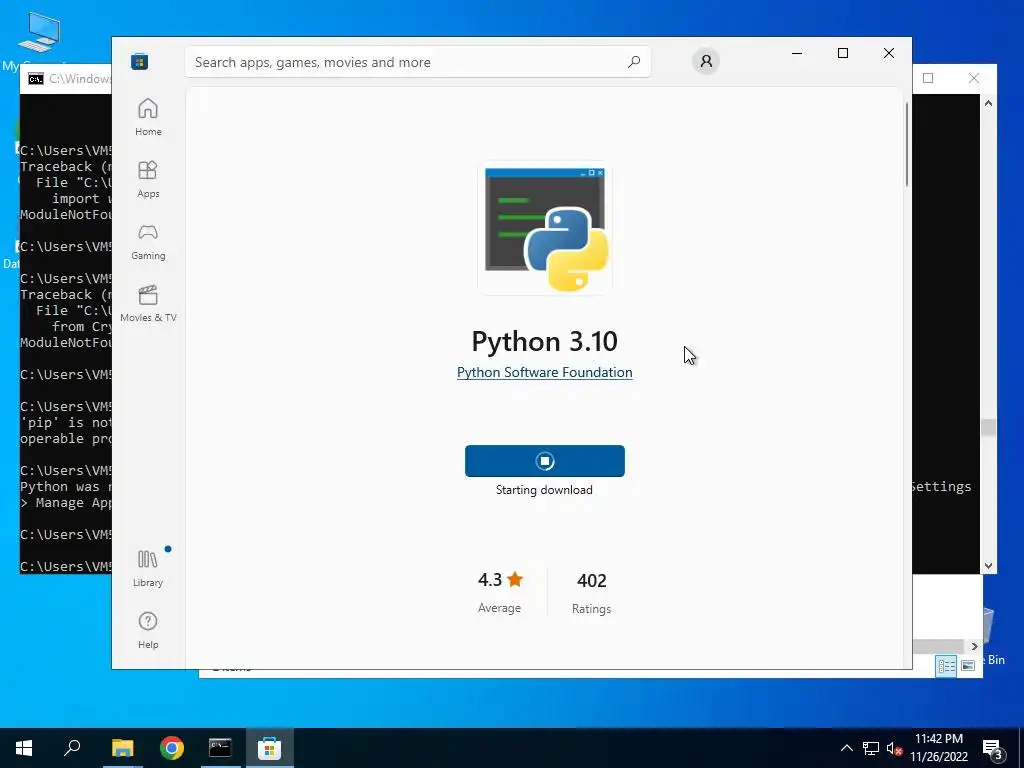The height and width of the screenshot is (768, 1024).
Task: Switch File Explorer to details view icon
Action: (946, 665)
